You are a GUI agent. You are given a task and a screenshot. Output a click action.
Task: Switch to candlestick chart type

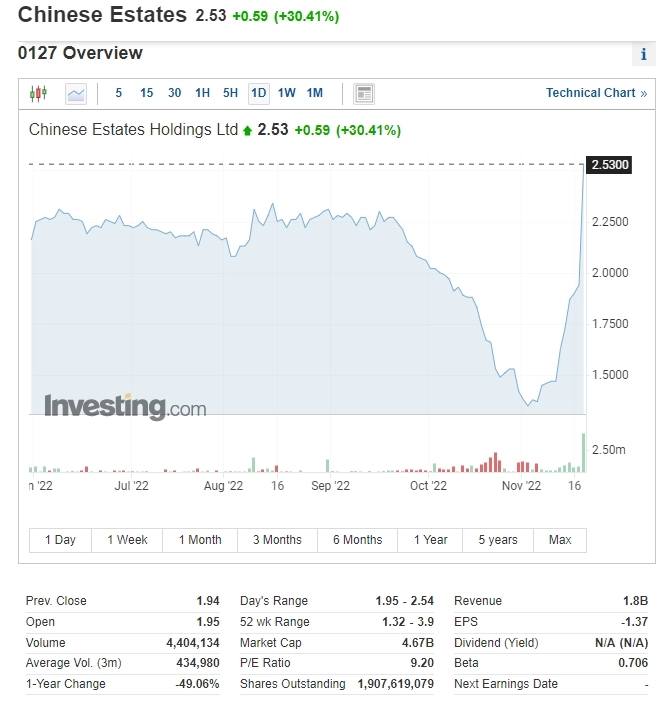coord(38,94)
